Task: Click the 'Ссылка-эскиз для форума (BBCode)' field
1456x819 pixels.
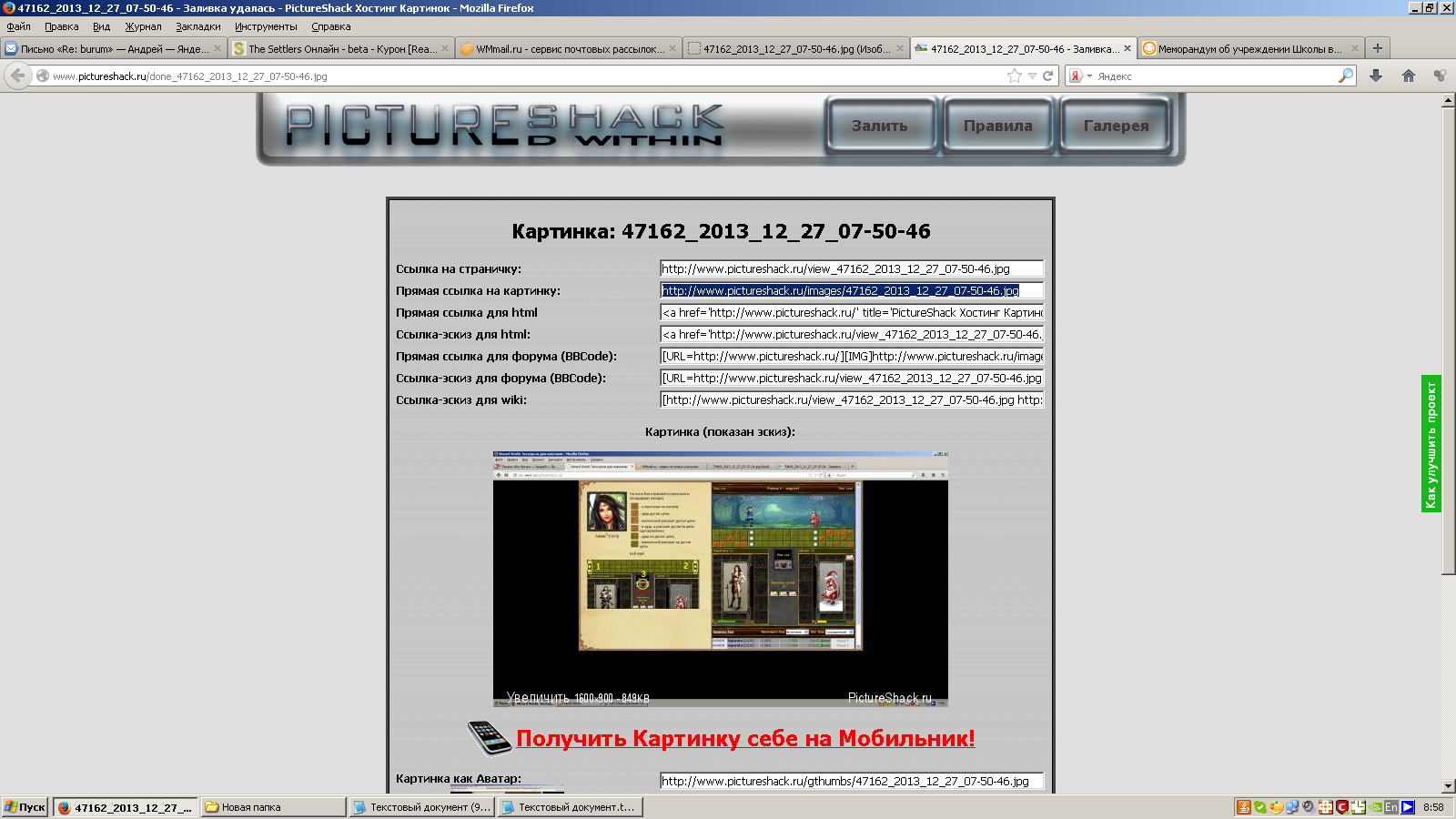Action: tap(852, 378)
